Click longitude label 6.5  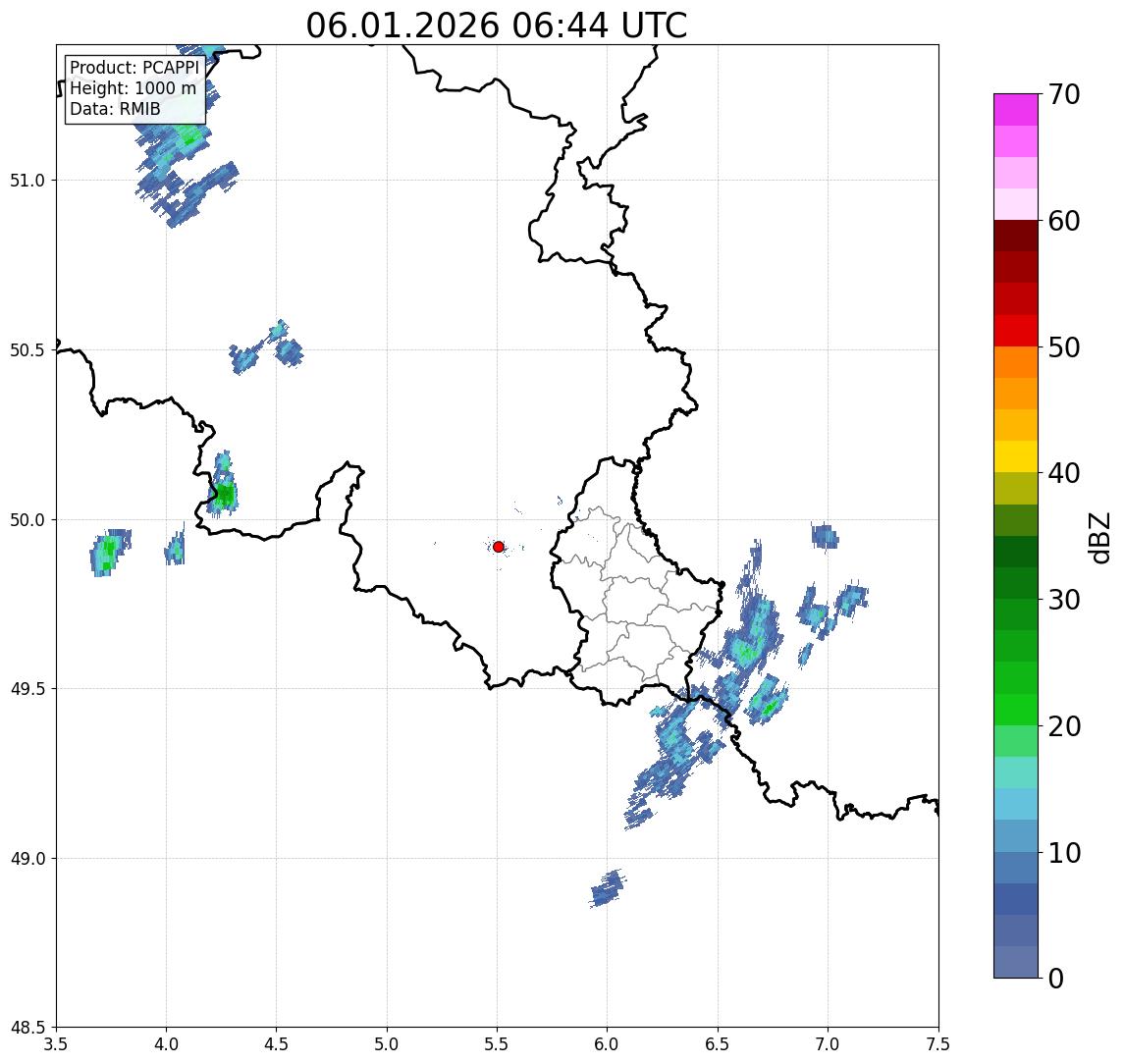(718, 1044)
